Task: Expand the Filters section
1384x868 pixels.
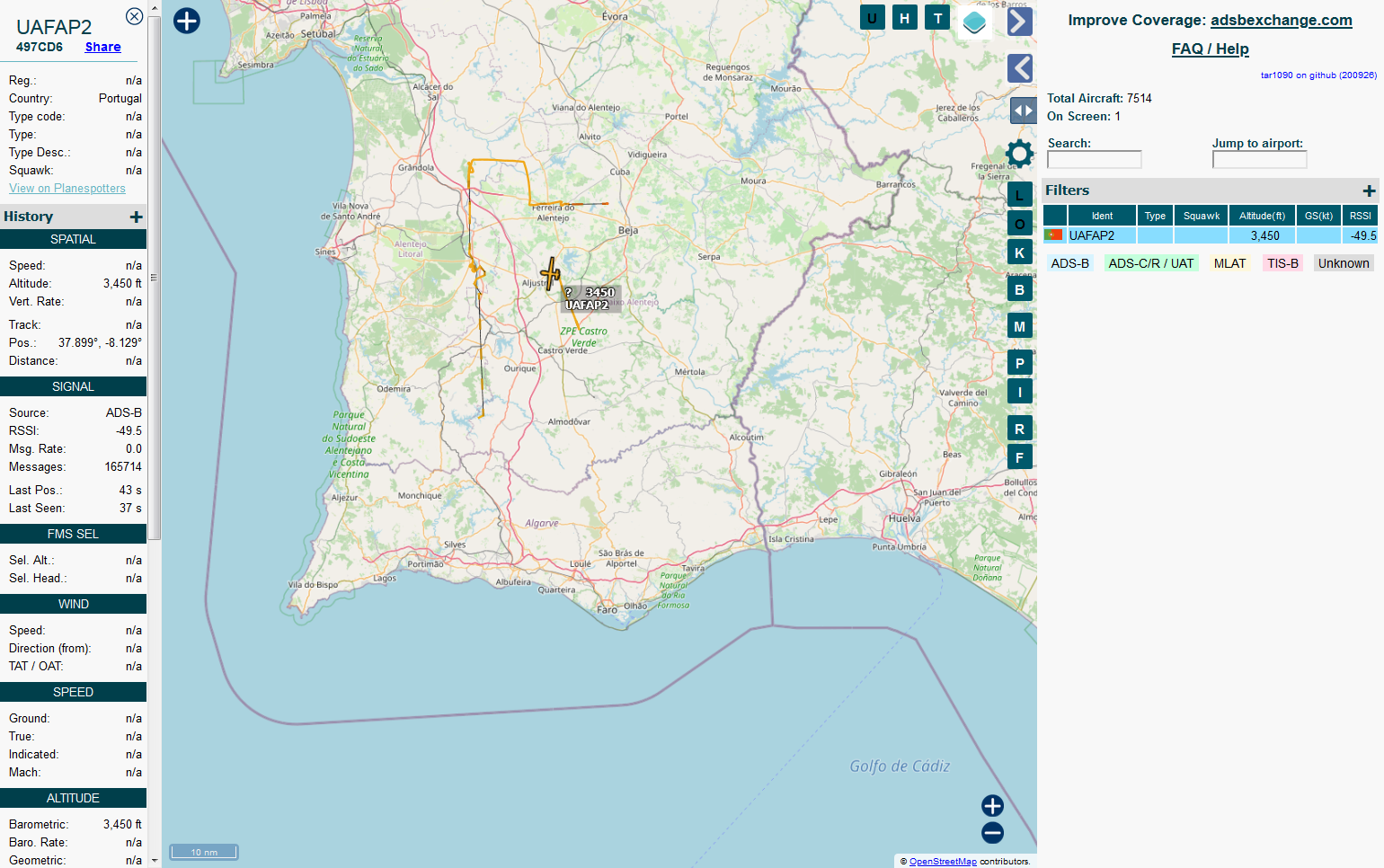Action: tap(1369, 190)
